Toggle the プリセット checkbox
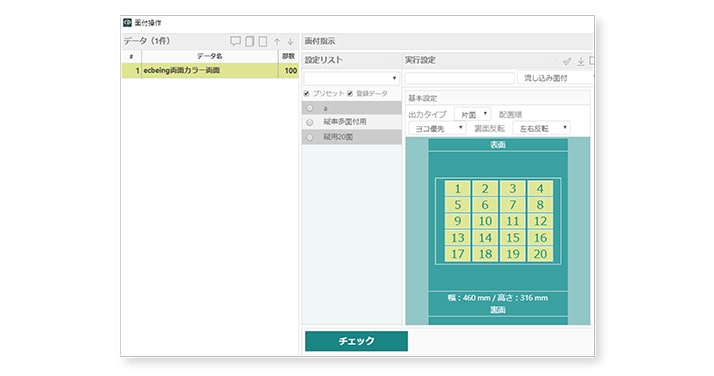 click(306, 93)
